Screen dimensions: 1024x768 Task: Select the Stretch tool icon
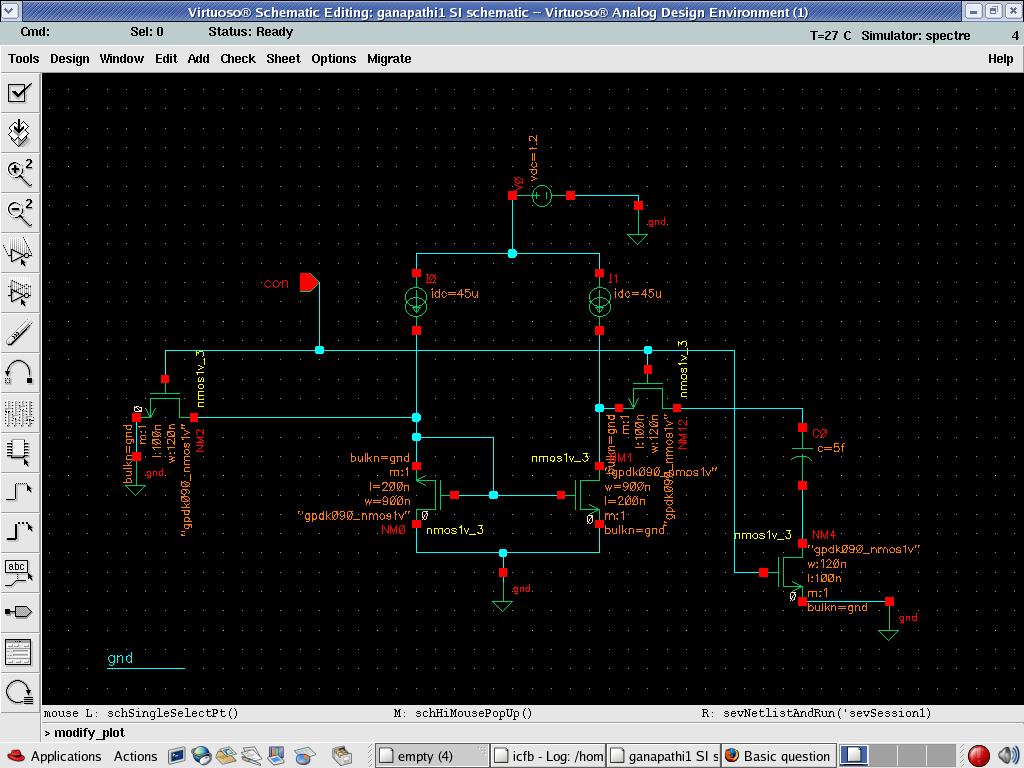point(19,252)
